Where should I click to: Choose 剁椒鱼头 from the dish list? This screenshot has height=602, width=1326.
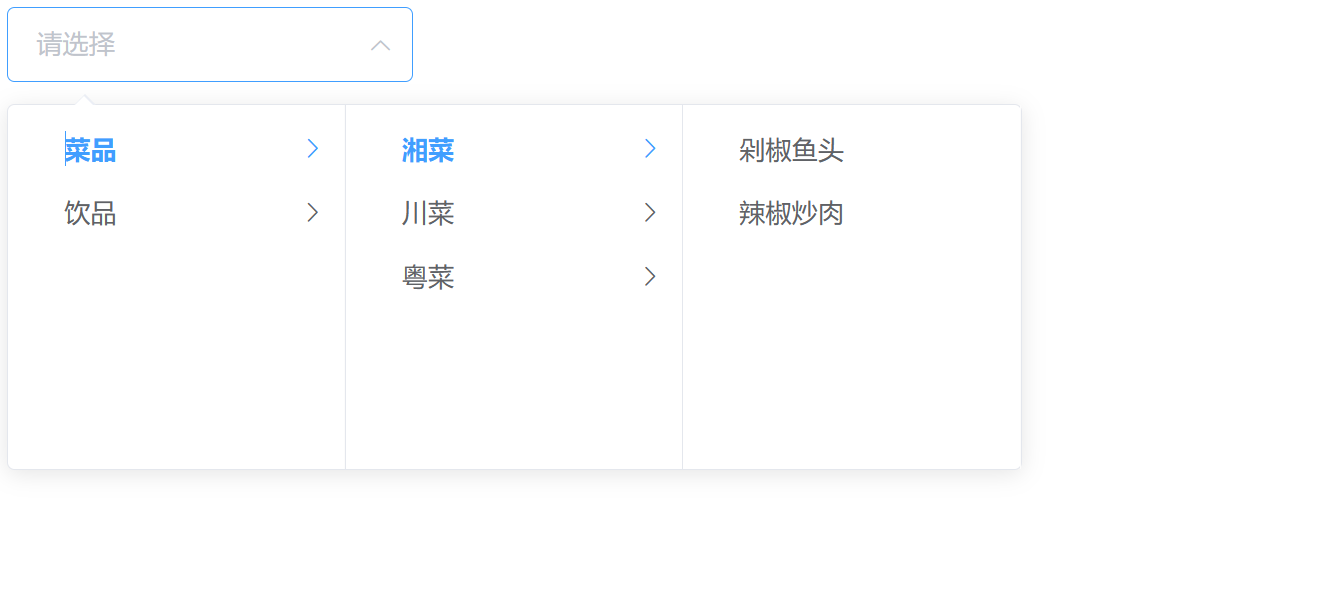[791, 150]
